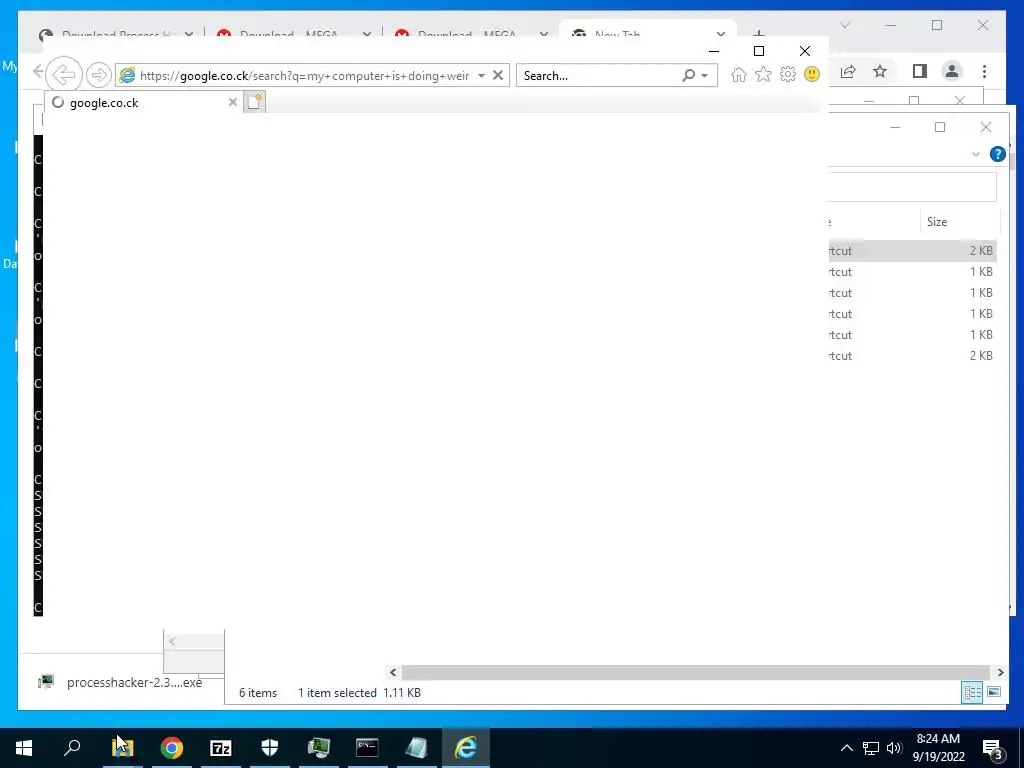This screenshot has height=768, width=1024.
Task: Open the notification center
Action: pos(993,748)
